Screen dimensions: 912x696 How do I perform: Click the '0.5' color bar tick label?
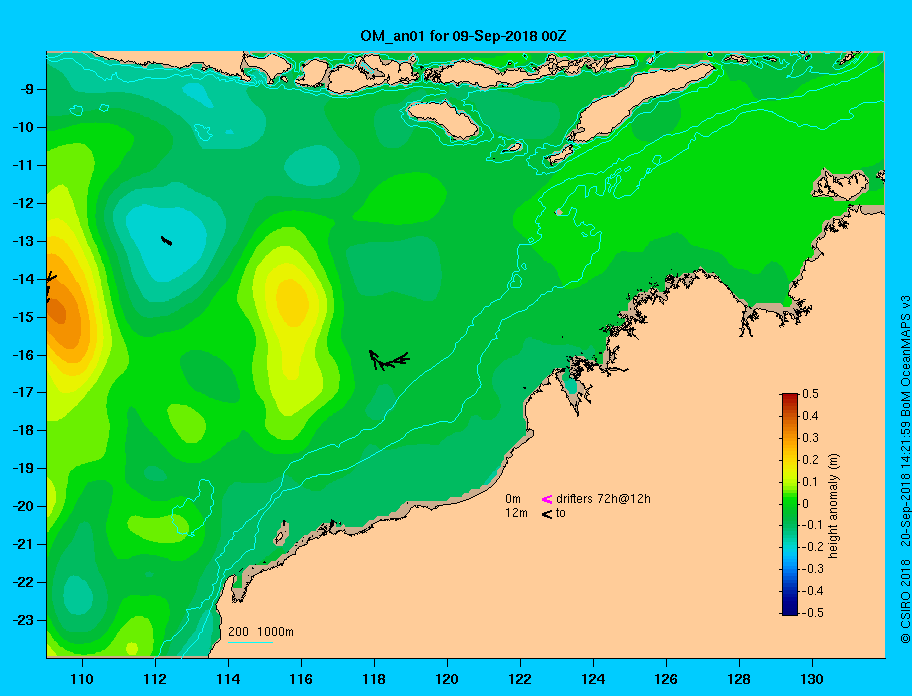[810, 394]
